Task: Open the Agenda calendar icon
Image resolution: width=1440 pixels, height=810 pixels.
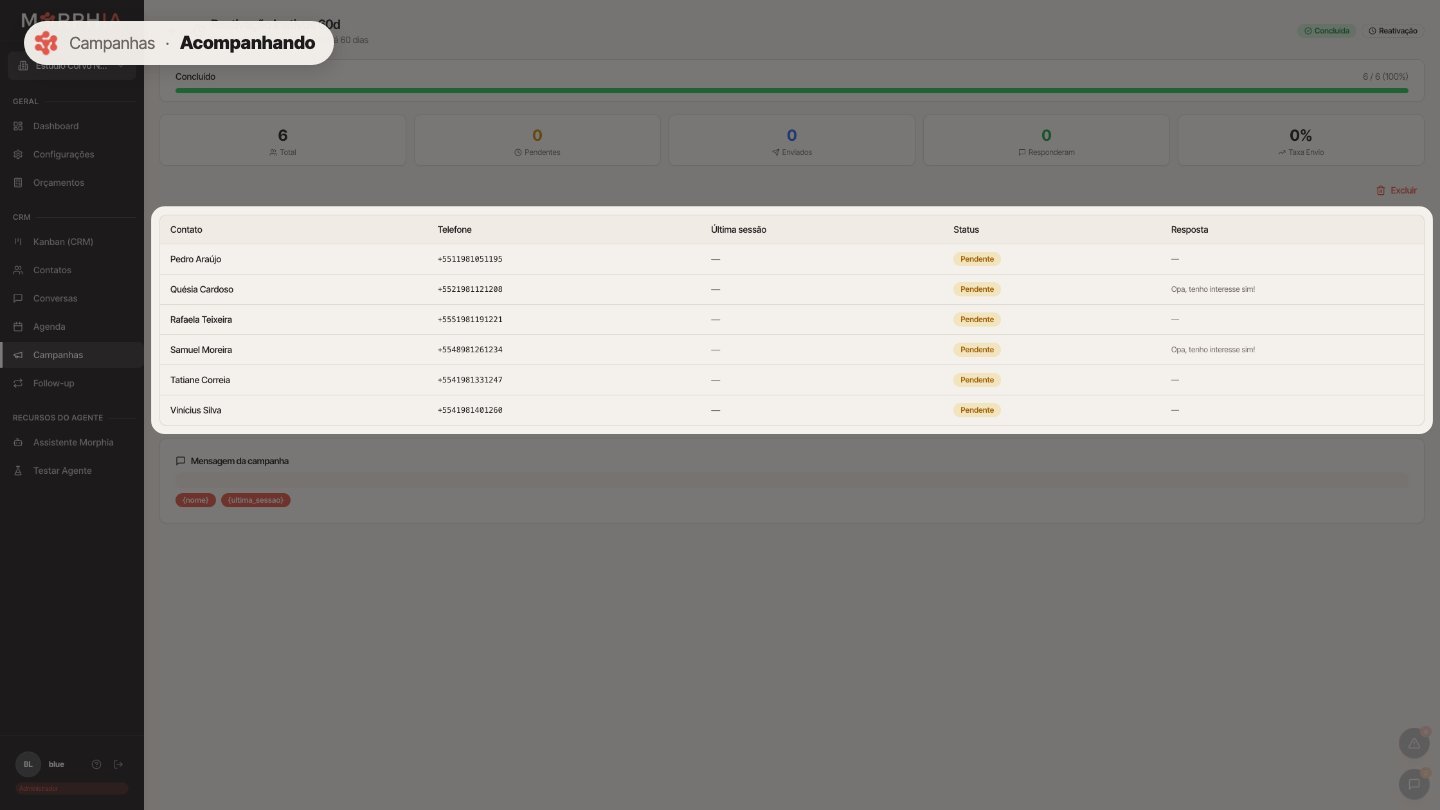Action: pyautogui.click(x=18, y=327)
